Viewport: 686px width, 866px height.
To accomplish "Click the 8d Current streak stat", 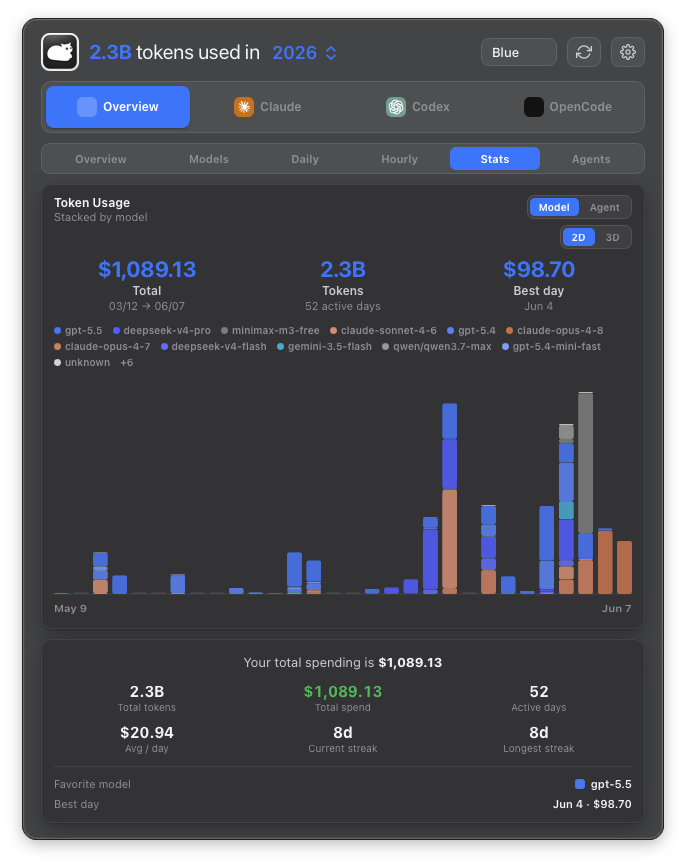I will pos(343,738).
